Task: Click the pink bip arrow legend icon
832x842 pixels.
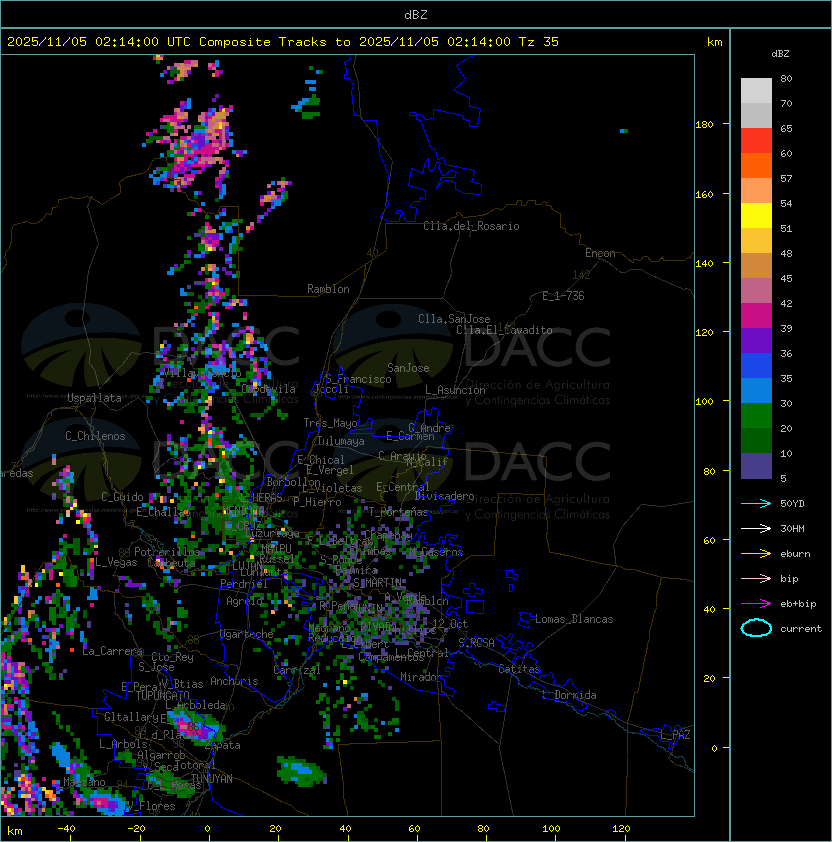Action: 756,578
